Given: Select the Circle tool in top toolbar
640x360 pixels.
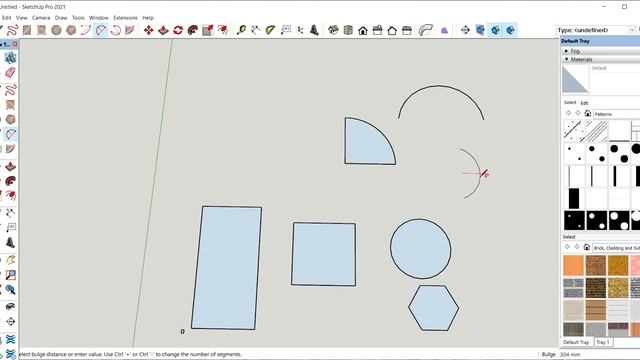Looking at the screenshot, I should coord(56,30).
